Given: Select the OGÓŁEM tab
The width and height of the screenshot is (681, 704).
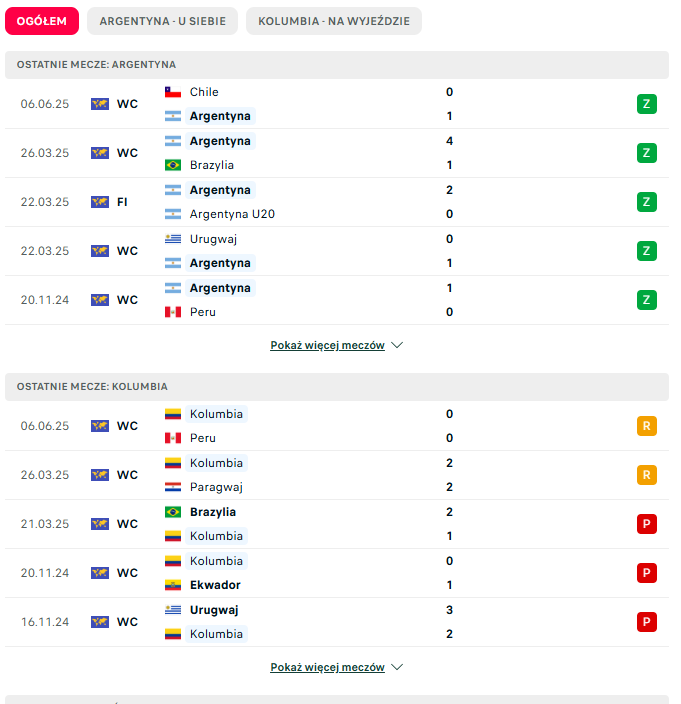Looking at the screenshot, I should coord(42,21).
